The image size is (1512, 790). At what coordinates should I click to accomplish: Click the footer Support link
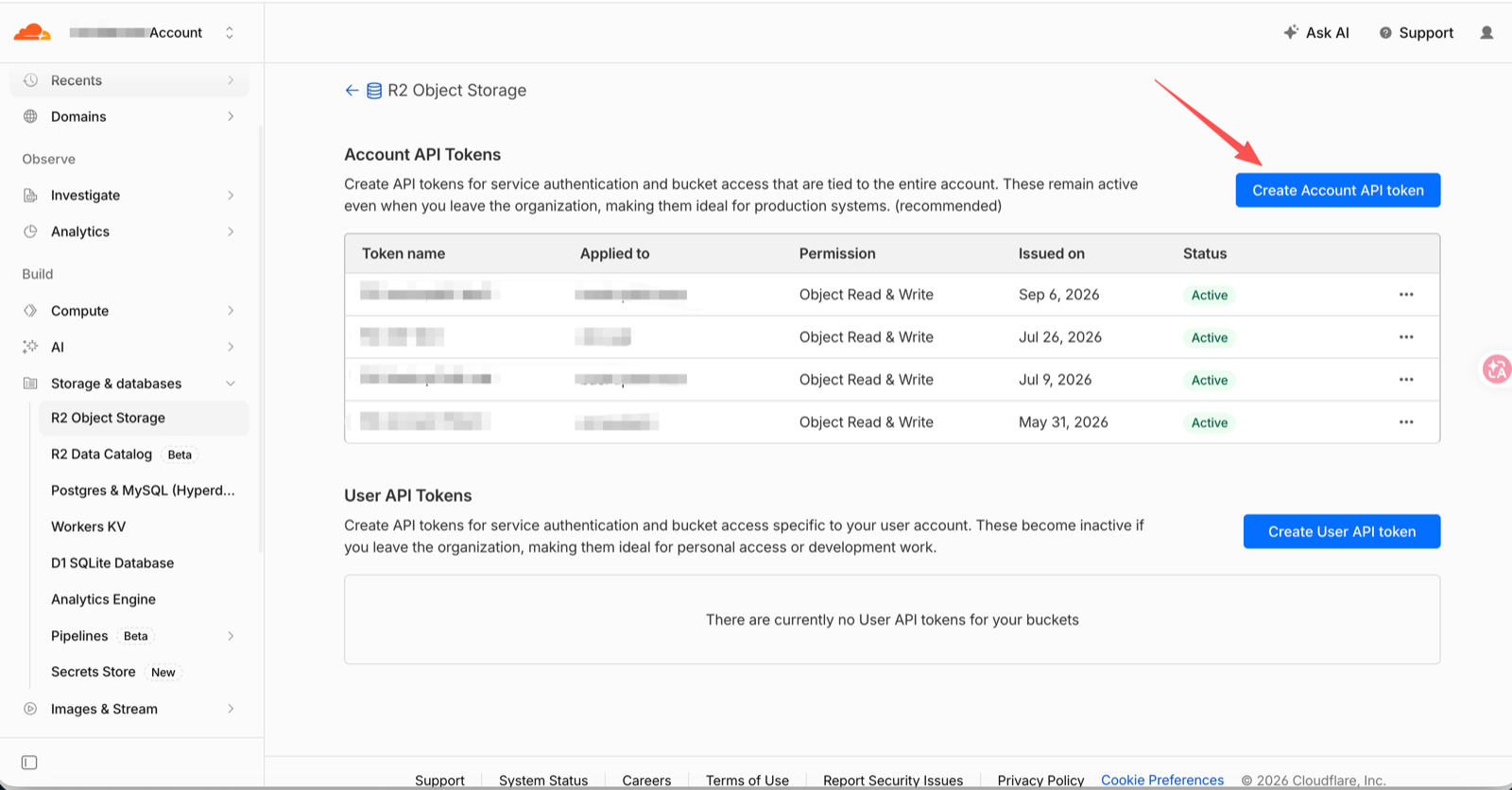pyautogui.click(x=439, y=781)
